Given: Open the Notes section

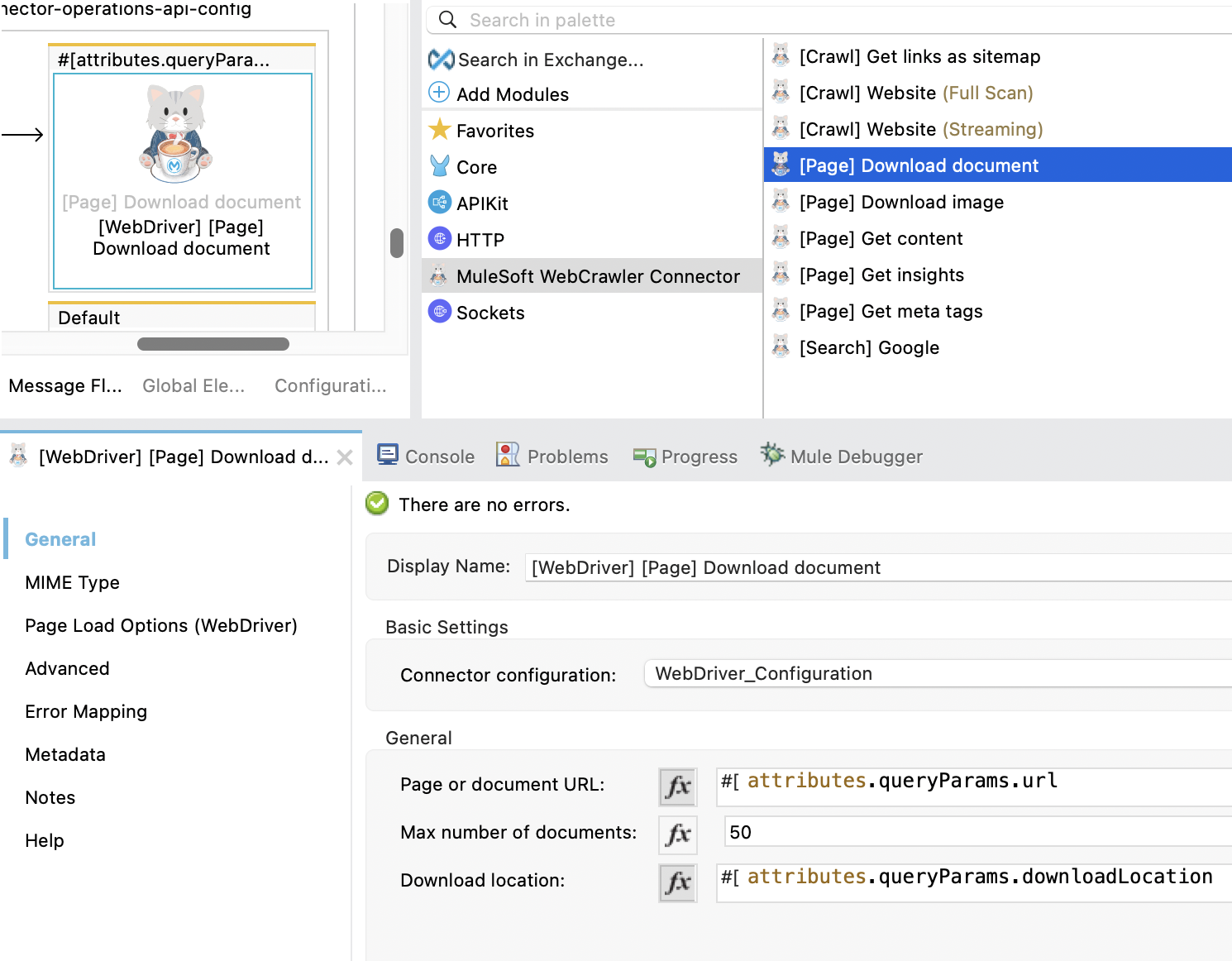Looking at the screenshot, I should [50, 797].
